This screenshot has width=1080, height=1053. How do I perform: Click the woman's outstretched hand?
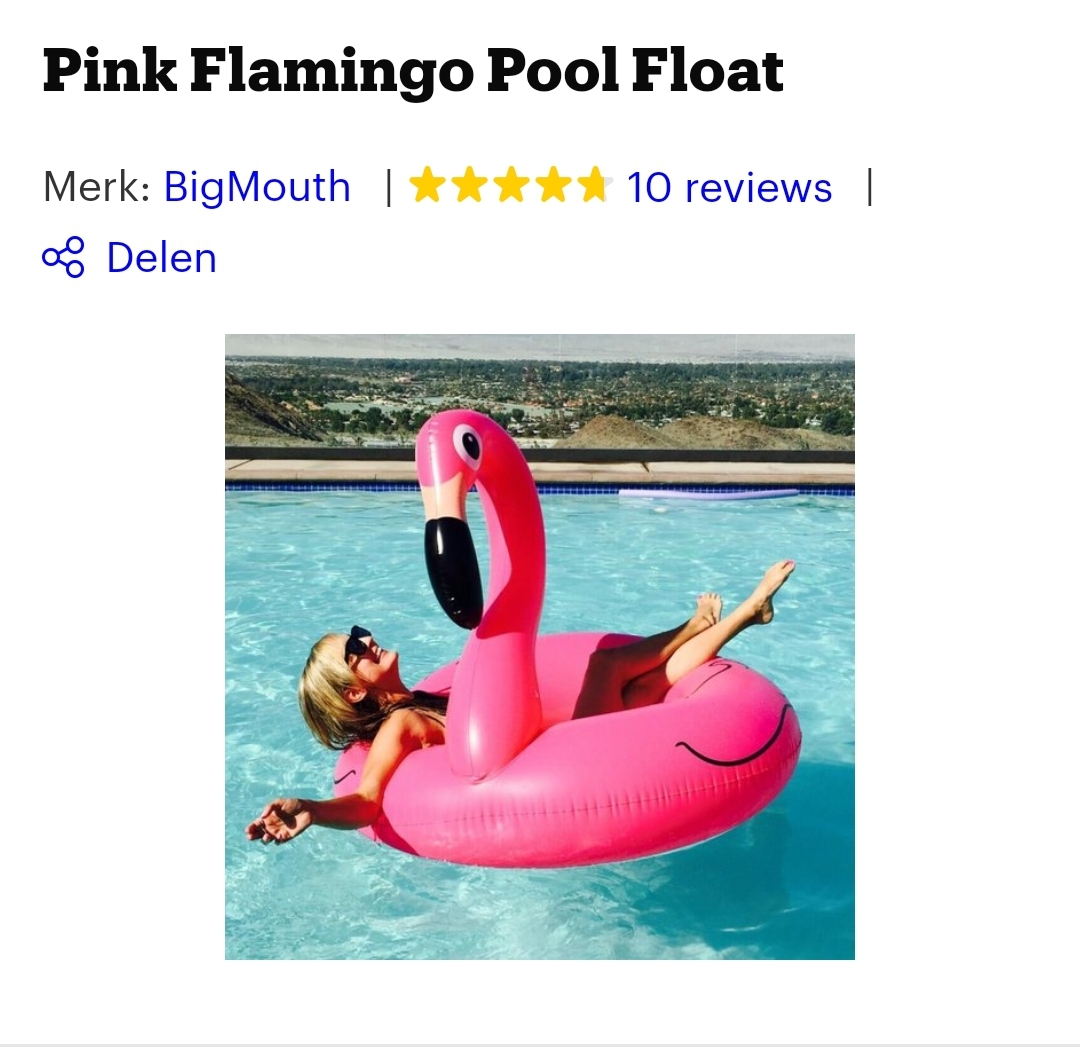pos(277,821)
